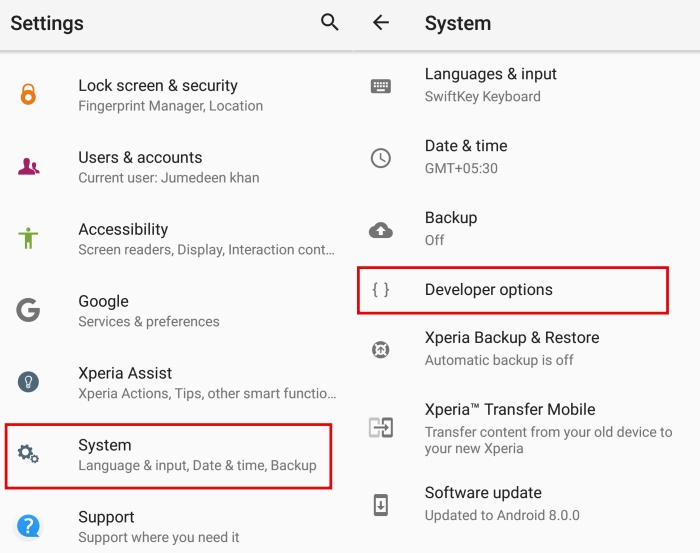This screenshot has height=553, width=700.
Task: Tap the blue Support question mark icon
Action: pyautogui.click(x=28, y=526)
